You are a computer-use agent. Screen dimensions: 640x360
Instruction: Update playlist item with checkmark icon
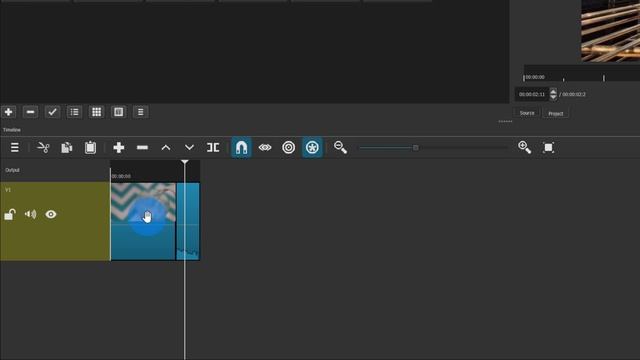click(x=52, y=112)
